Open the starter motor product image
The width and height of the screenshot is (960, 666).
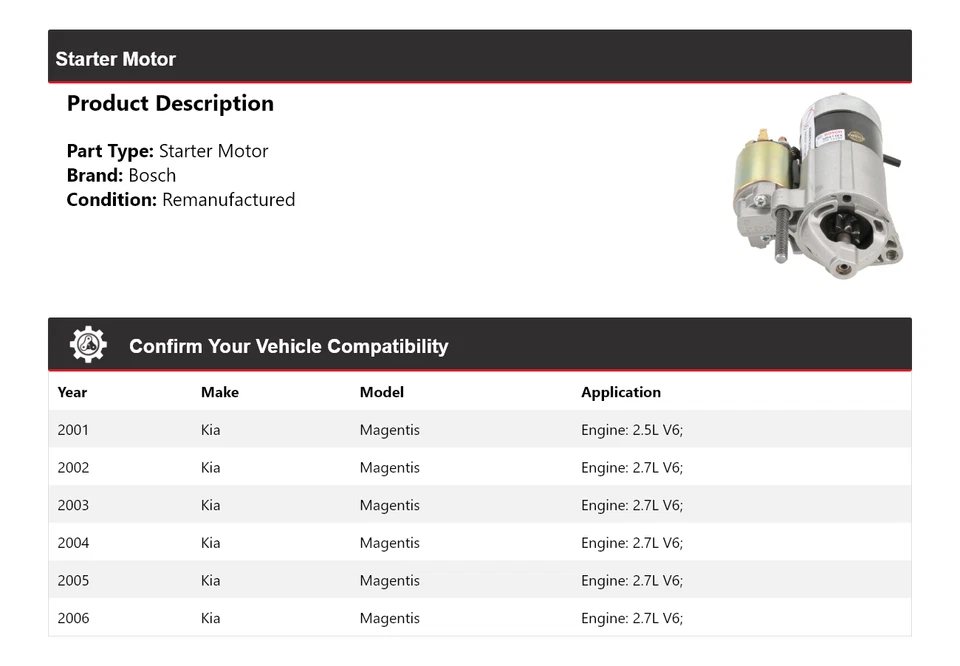tap(820, 186)
